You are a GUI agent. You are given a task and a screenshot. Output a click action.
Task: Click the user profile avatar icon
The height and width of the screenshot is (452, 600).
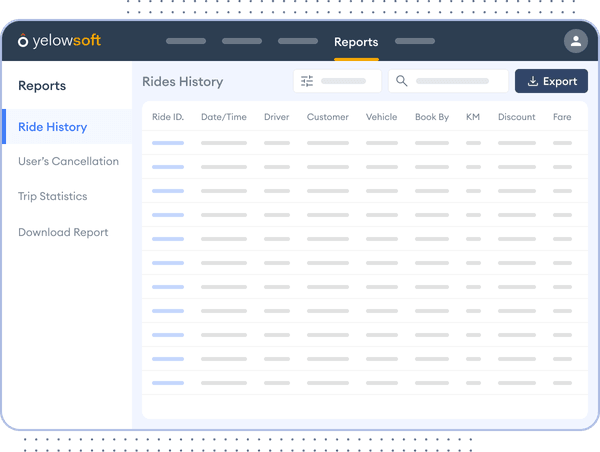pos(574,41)
